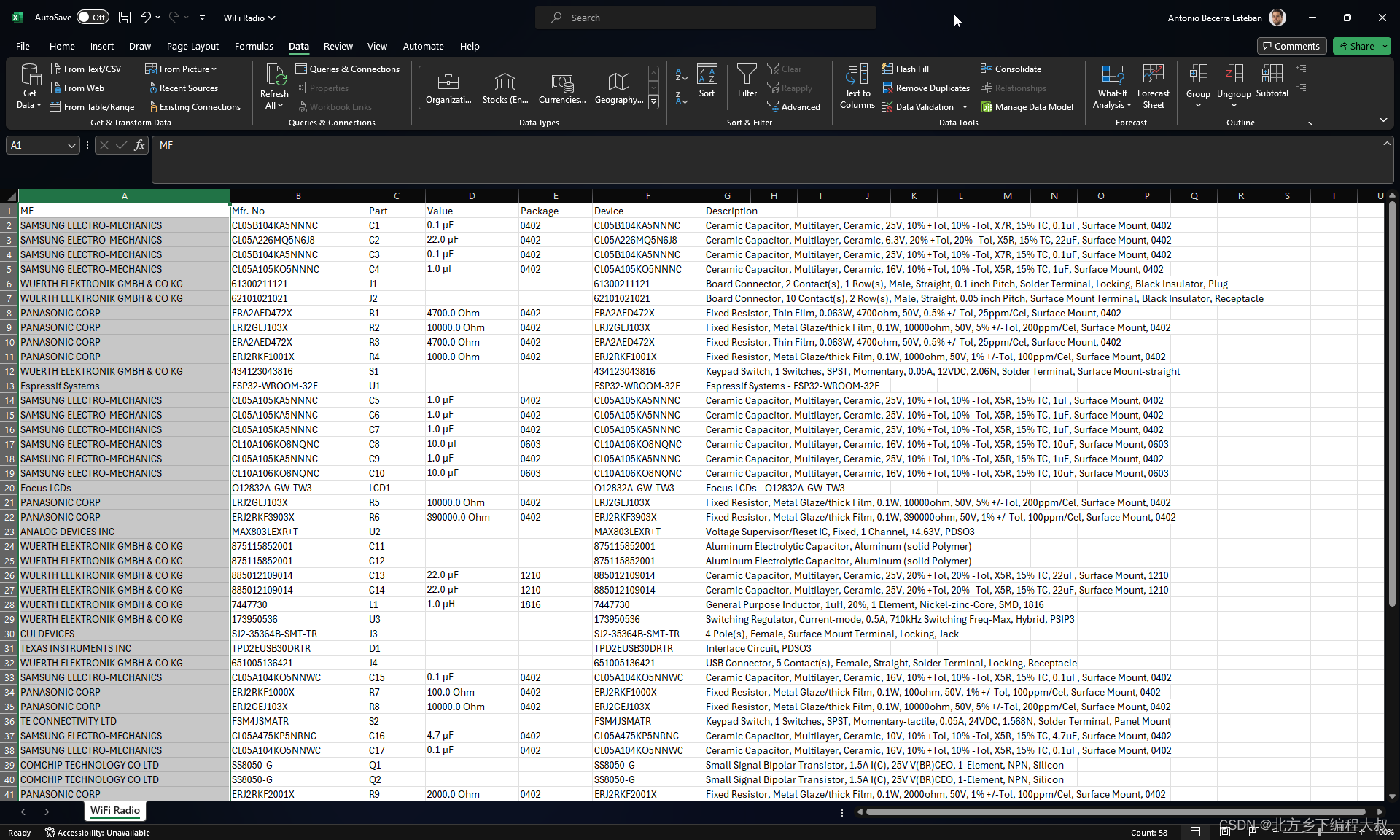Open the Formulas ribbon tab
This screenshot has height=840, width=1400.
coord(254,46)
